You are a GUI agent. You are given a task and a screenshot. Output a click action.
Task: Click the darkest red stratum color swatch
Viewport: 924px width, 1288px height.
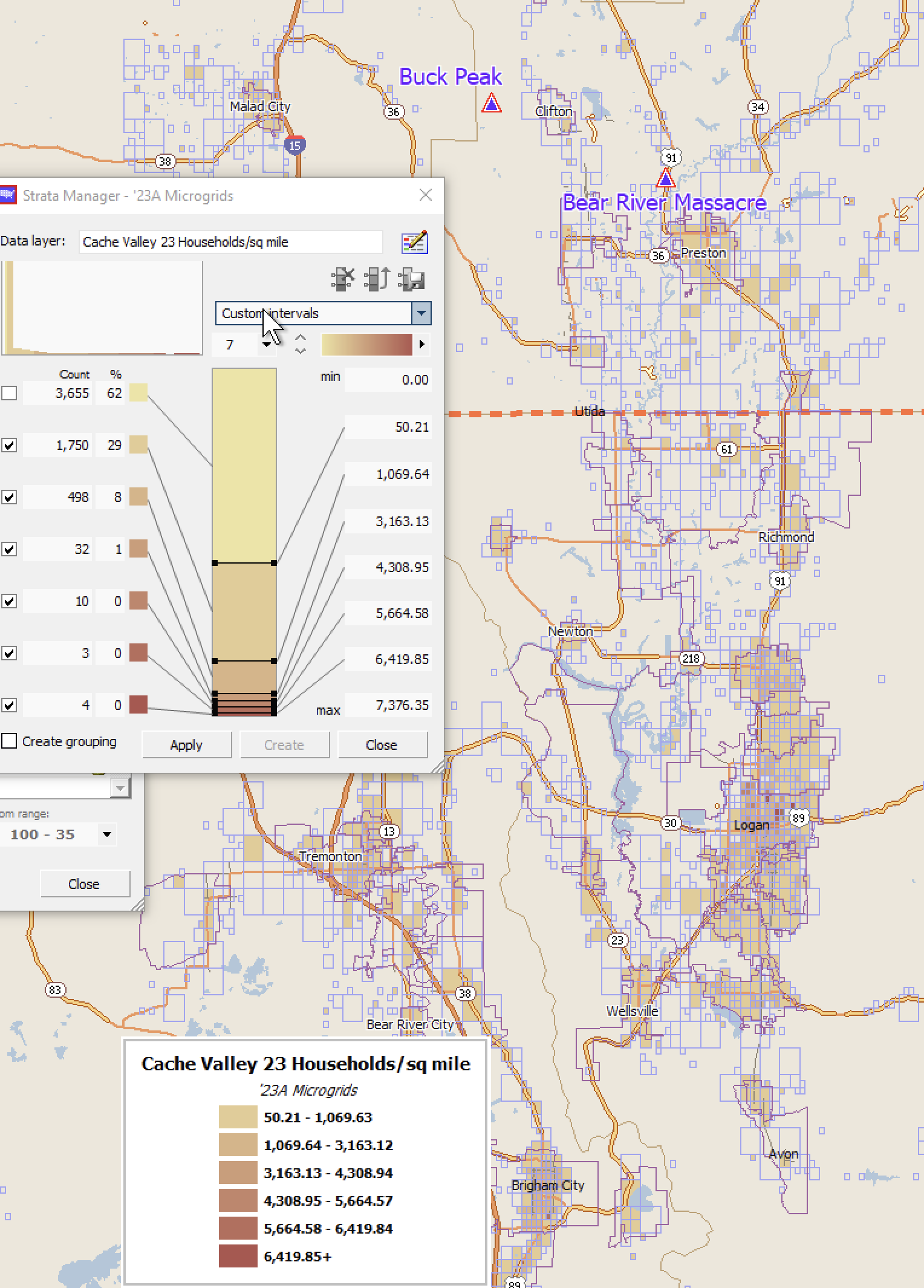coord(138,705)
